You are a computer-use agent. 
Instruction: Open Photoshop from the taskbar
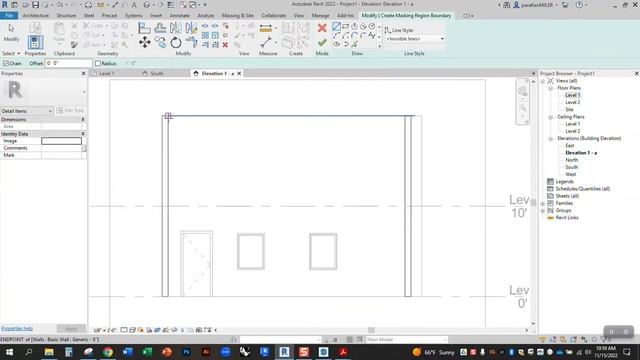tap(186, 352)
